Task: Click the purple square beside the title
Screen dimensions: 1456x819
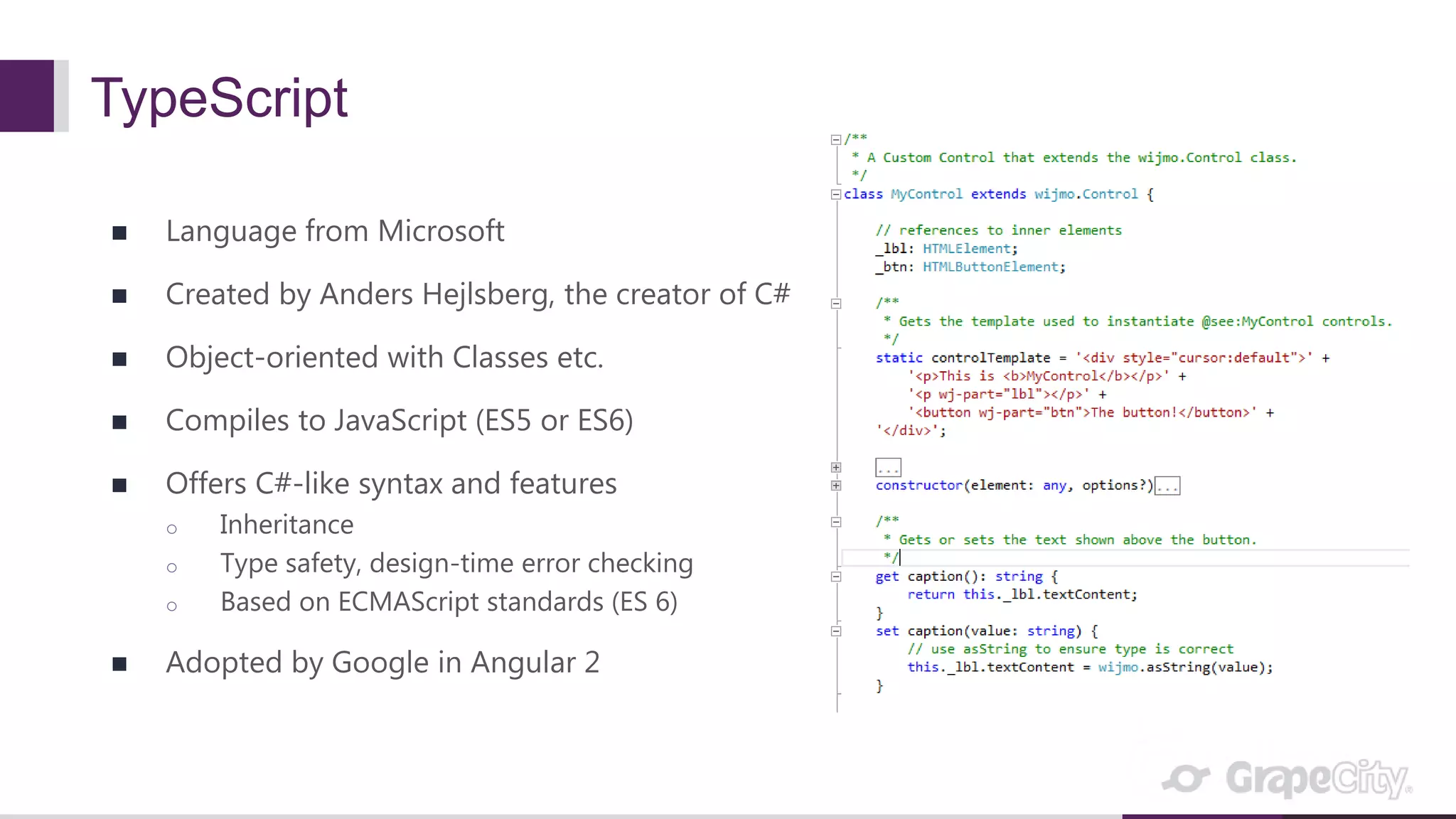Action: tap(27, 96)
